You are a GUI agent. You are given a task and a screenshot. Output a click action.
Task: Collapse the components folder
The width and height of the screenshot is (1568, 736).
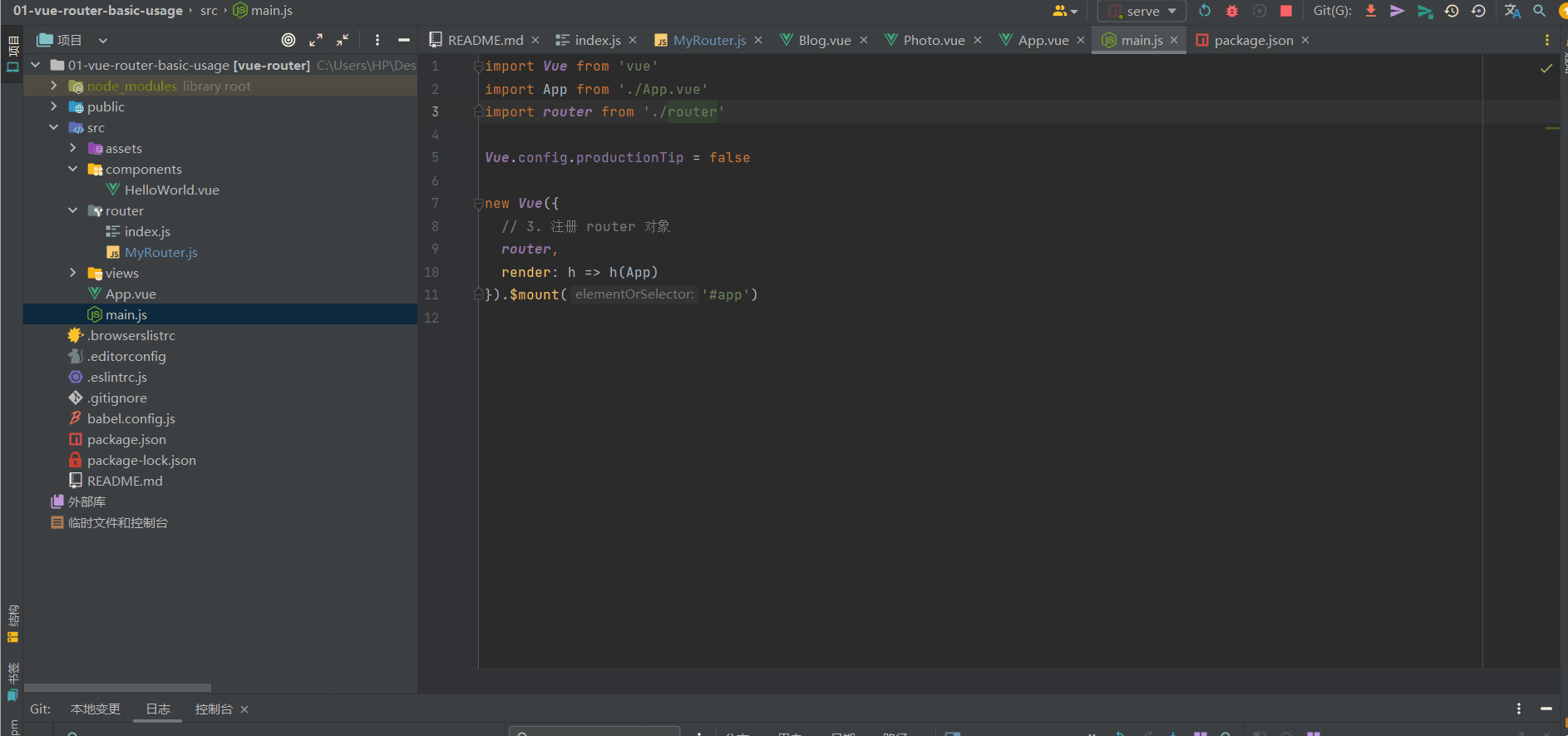pyautogui.click(x=73, y=169)
